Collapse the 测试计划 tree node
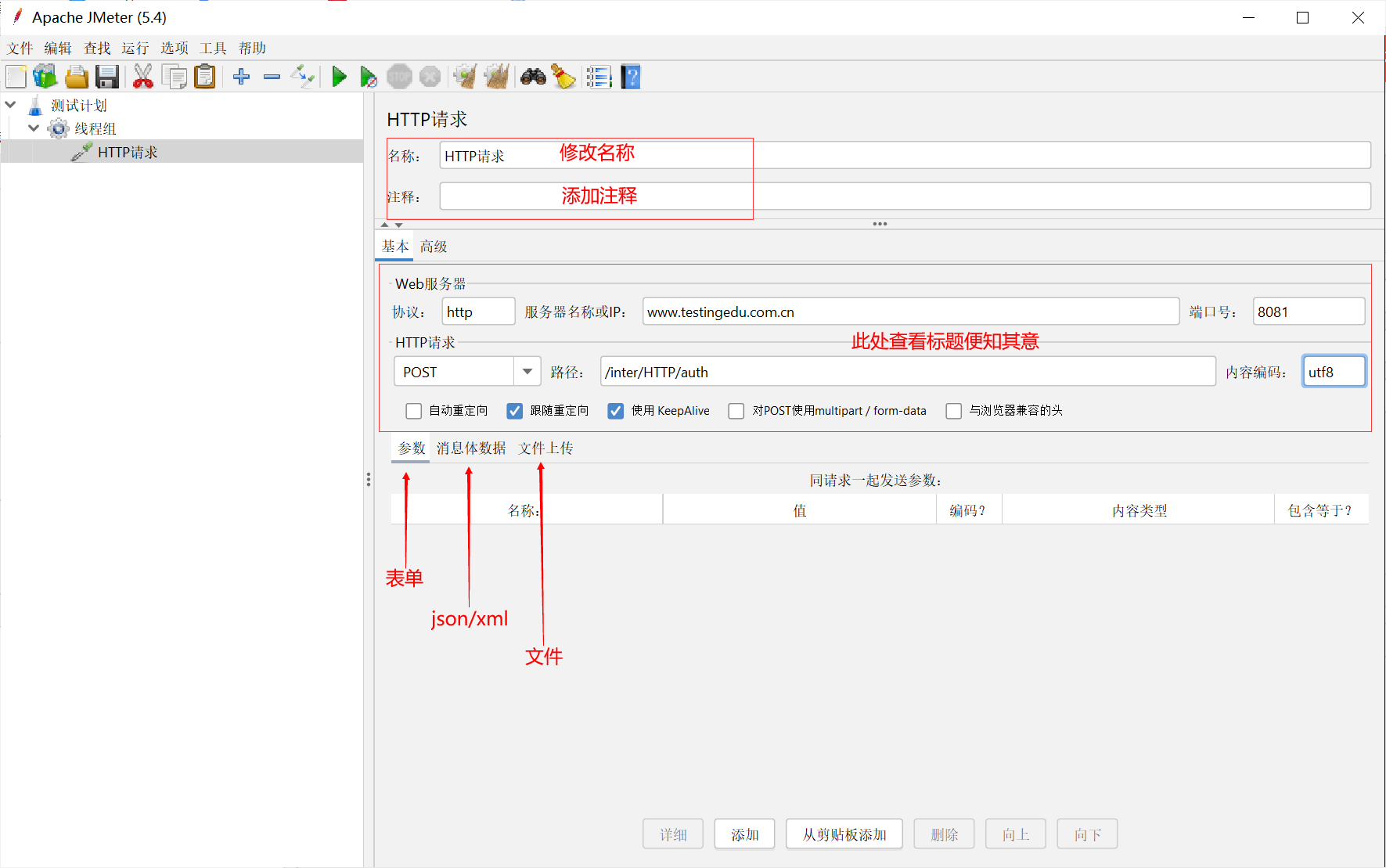 click(10, 104)
